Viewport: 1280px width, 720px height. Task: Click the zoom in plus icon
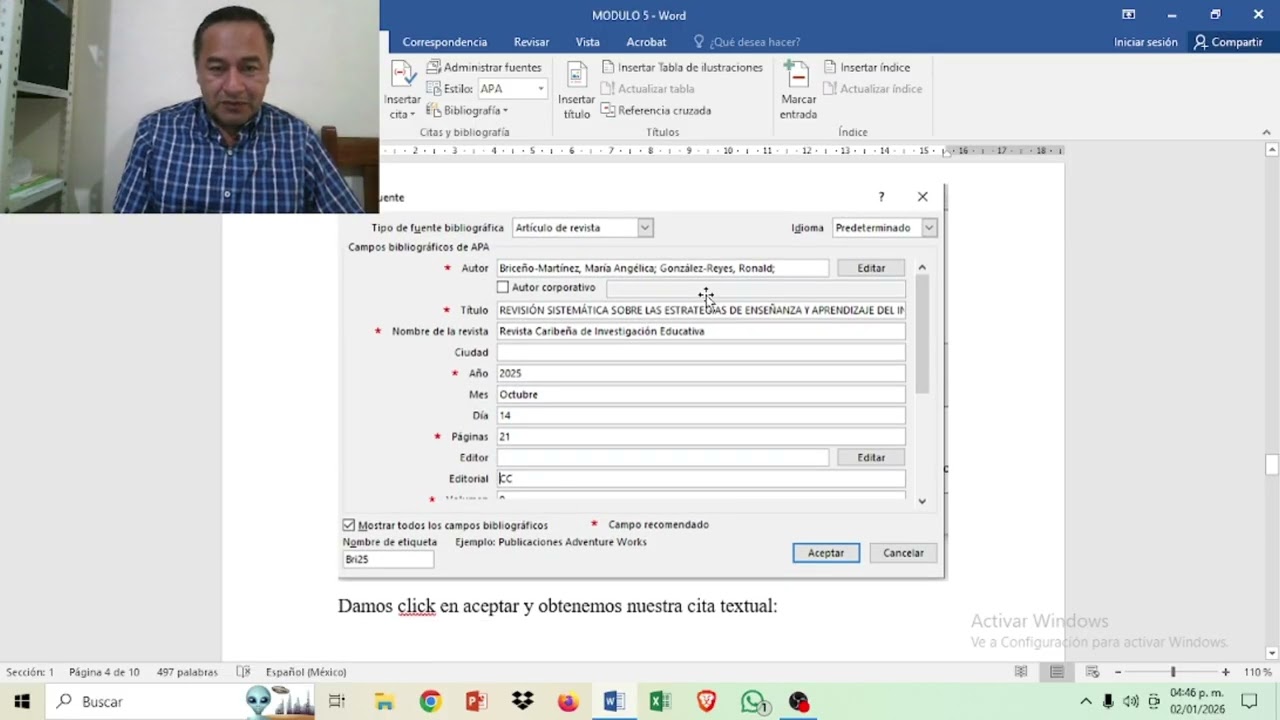pyautogui.click(x=1226, y=672)
